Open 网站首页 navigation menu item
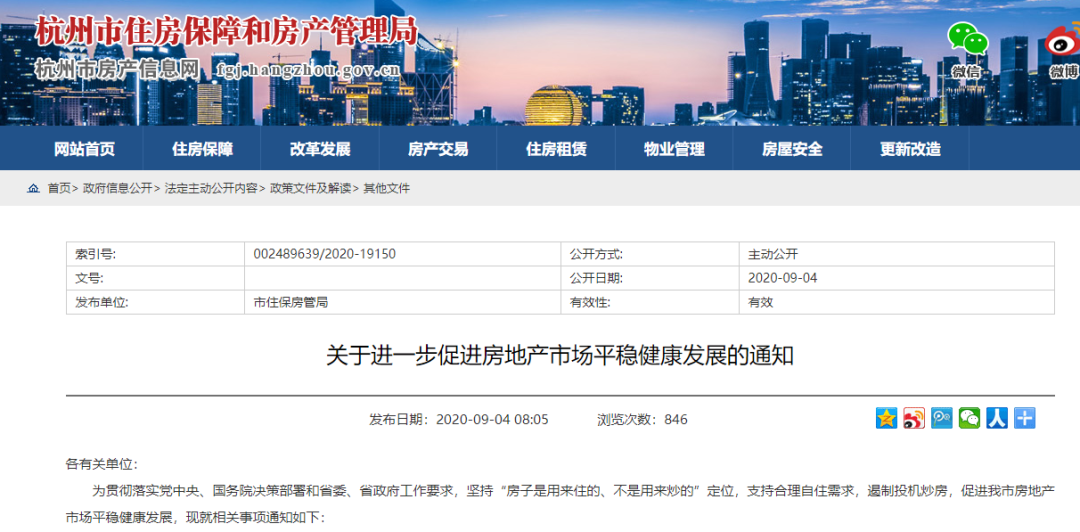 84,149
